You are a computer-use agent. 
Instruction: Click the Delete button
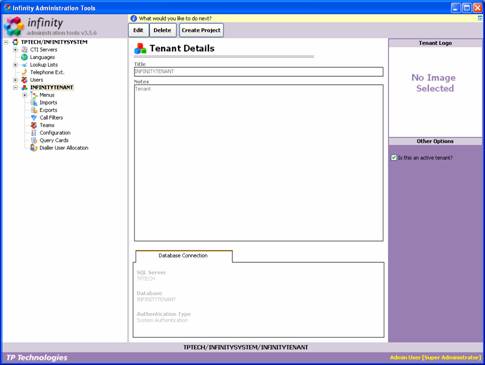tap(162, 30)
